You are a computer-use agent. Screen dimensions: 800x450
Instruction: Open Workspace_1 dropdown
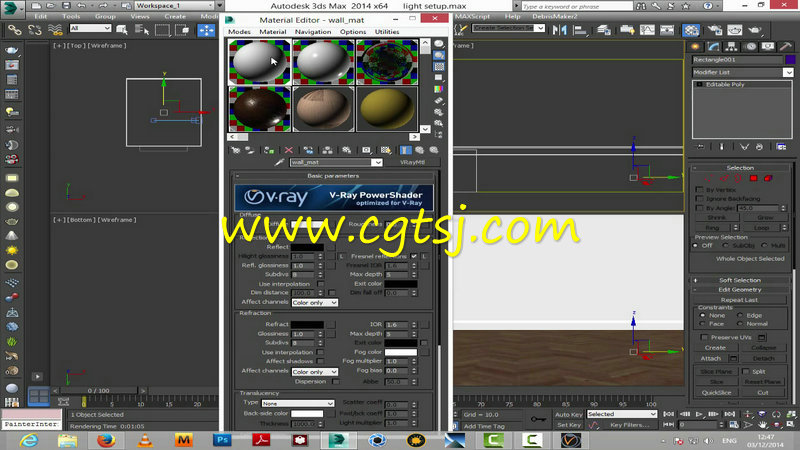coord(173,6)
